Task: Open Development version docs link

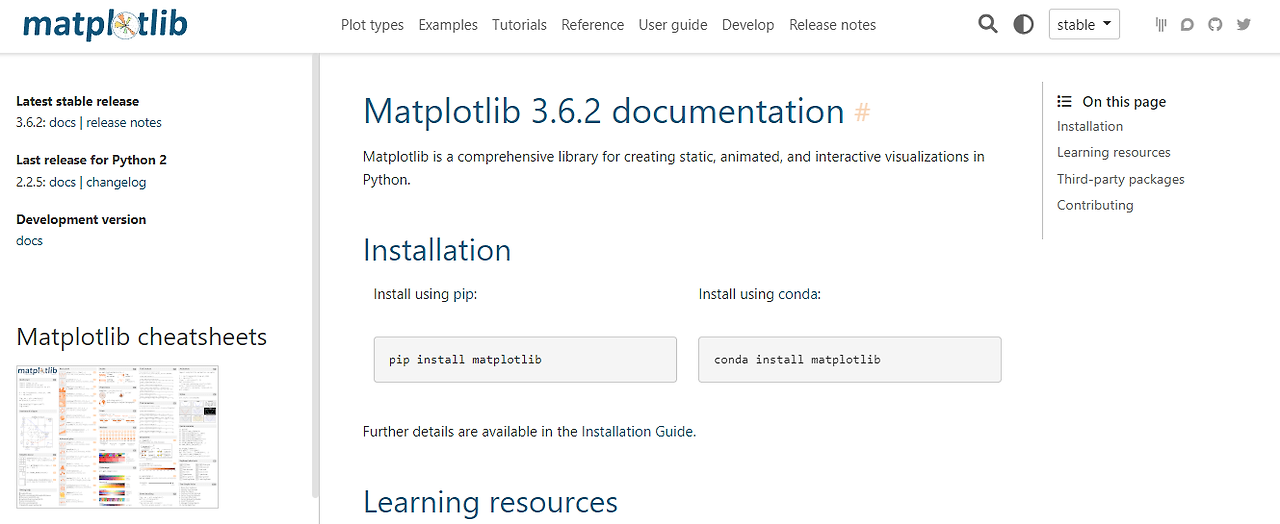Action: click(29, 240)
